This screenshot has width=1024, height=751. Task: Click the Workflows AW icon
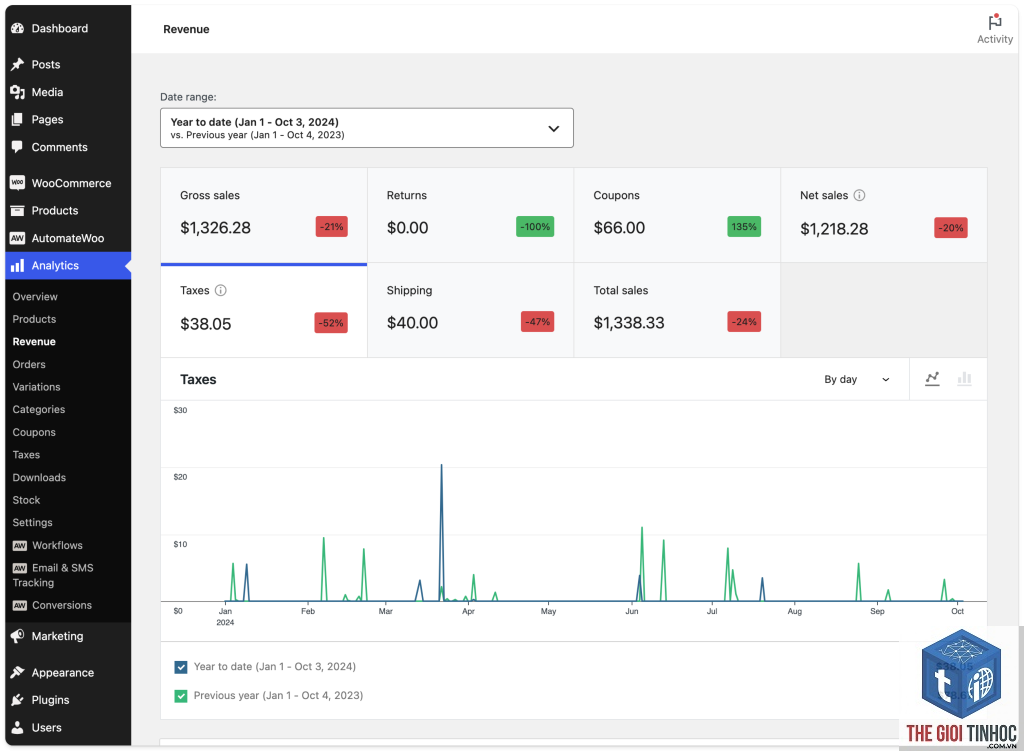click(x=20, y=545)
